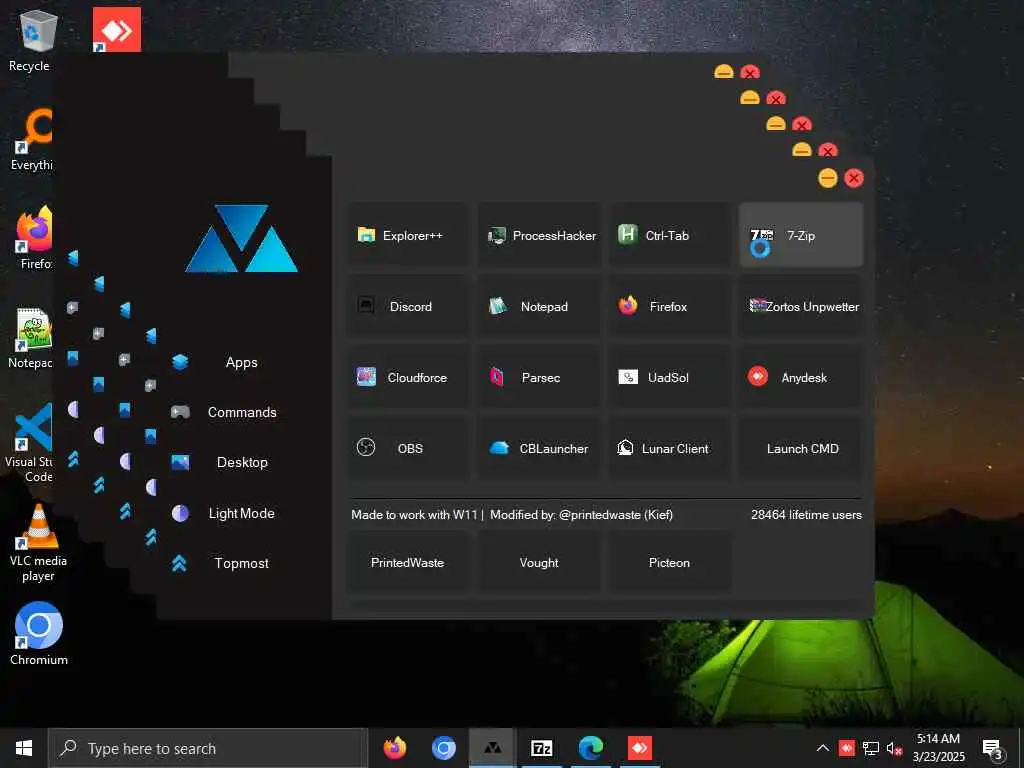Read the 28464 lifetime users text
Image resolution: width=1024 pixels, height=768 pixels.
point(806,515)
